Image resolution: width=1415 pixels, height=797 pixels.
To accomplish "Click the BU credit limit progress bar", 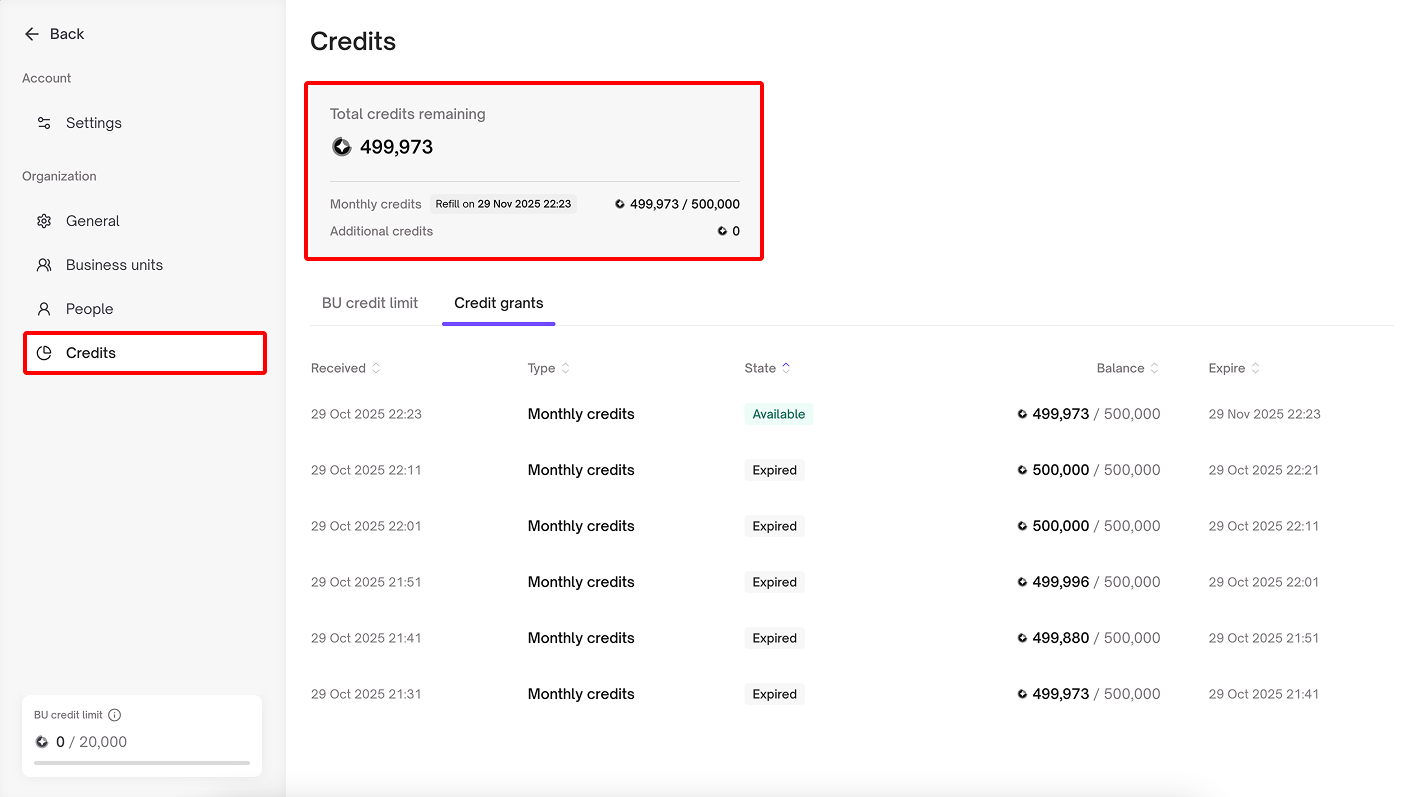I will click(142, 763).
